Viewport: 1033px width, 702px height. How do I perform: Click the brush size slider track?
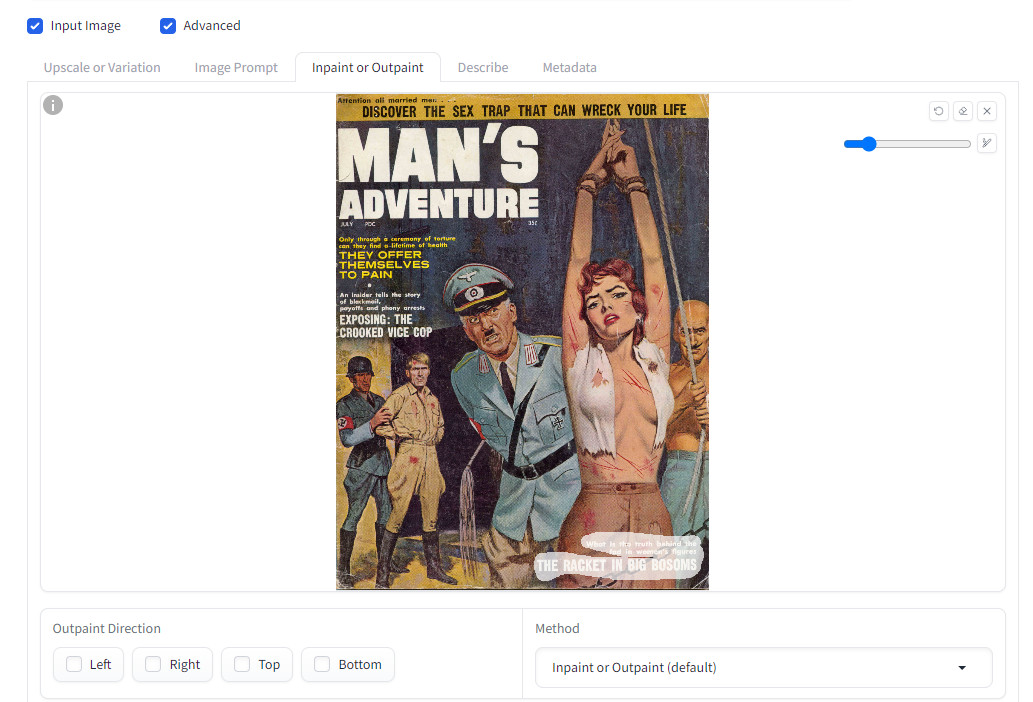coord(920,144)
